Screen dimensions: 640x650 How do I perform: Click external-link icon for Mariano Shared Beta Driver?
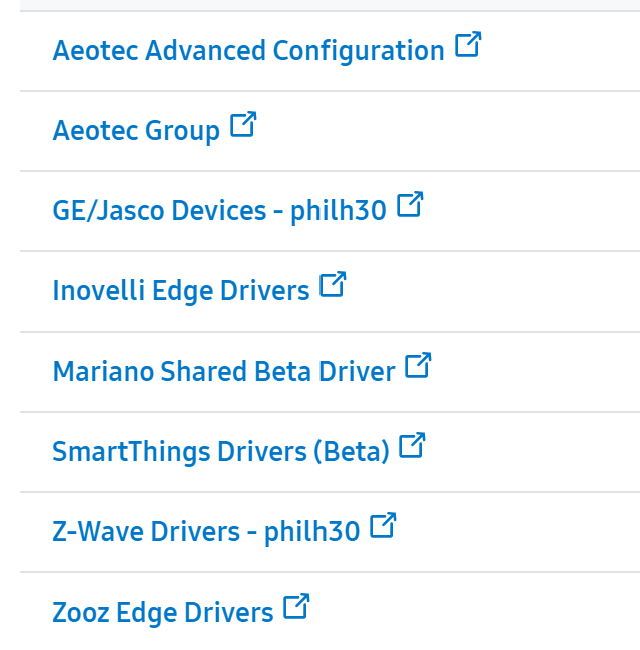point(418,365)
